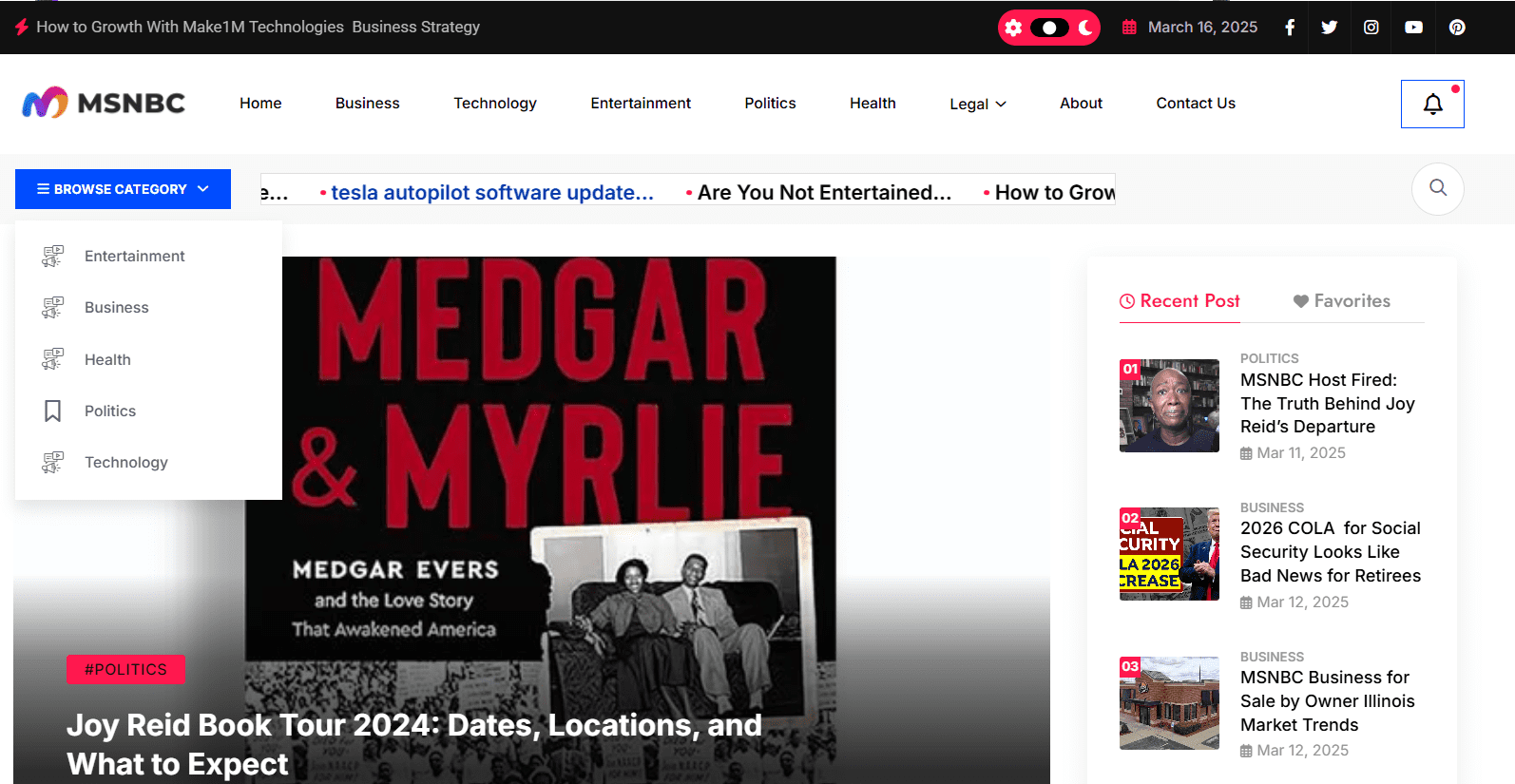Open the Facebook social icon

[x=1290, y=28]
